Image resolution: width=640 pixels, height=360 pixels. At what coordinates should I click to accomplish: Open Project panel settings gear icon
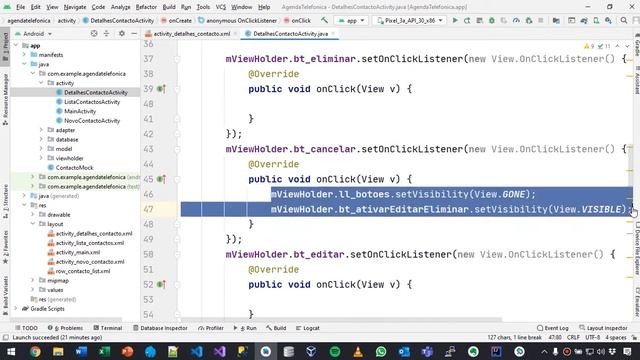(122, 33)
